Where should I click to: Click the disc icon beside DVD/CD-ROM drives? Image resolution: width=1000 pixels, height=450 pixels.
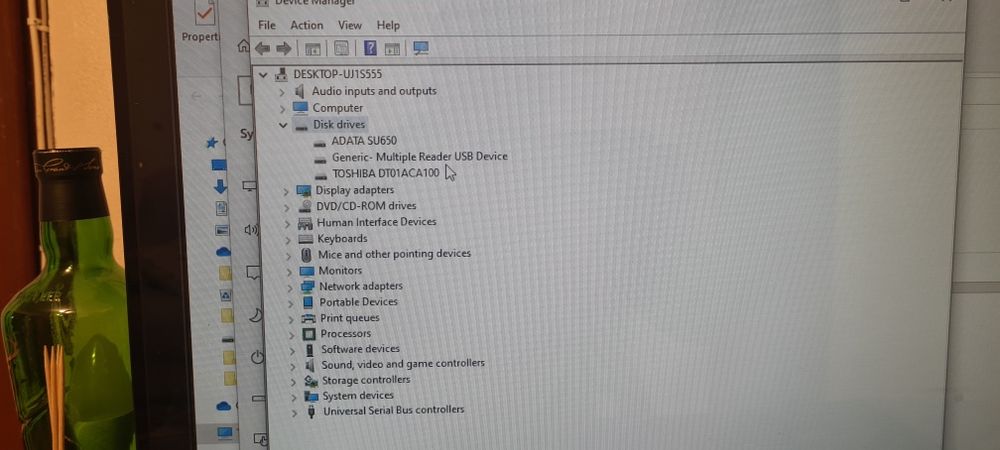point(305,206)
